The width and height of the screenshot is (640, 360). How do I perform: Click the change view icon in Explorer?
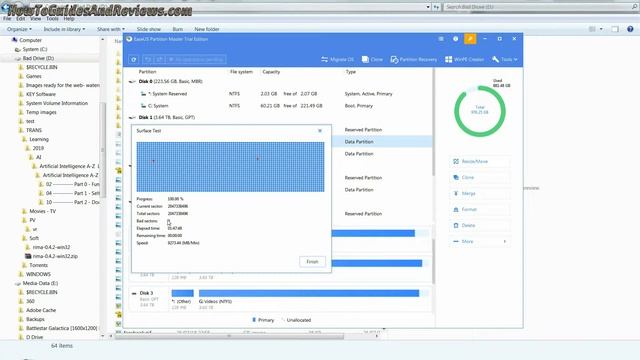point(592,29)
